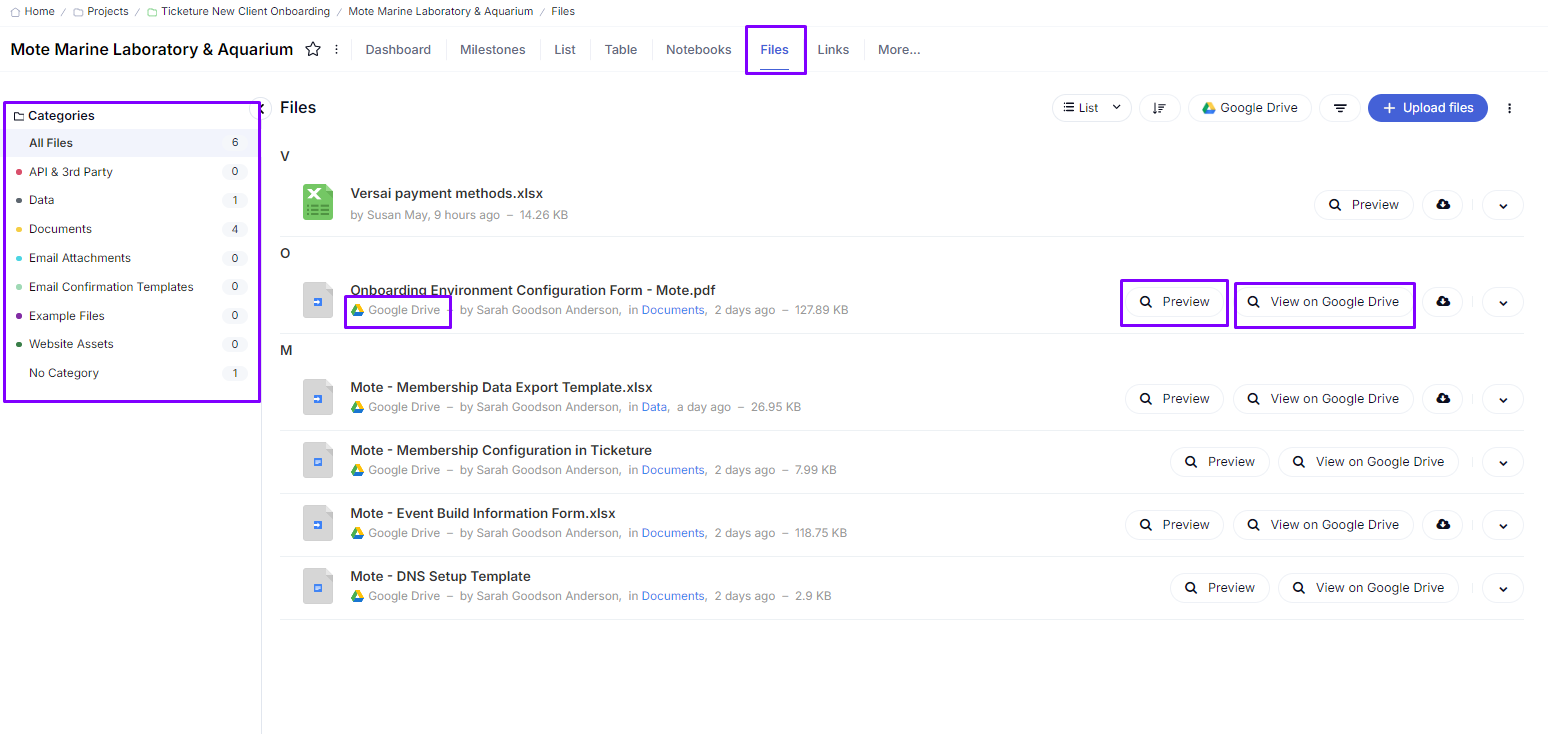This screenshot has height=734, width=1548.
Task: Collapse the Categories sidebar with arrow
Action: point(263,108)
